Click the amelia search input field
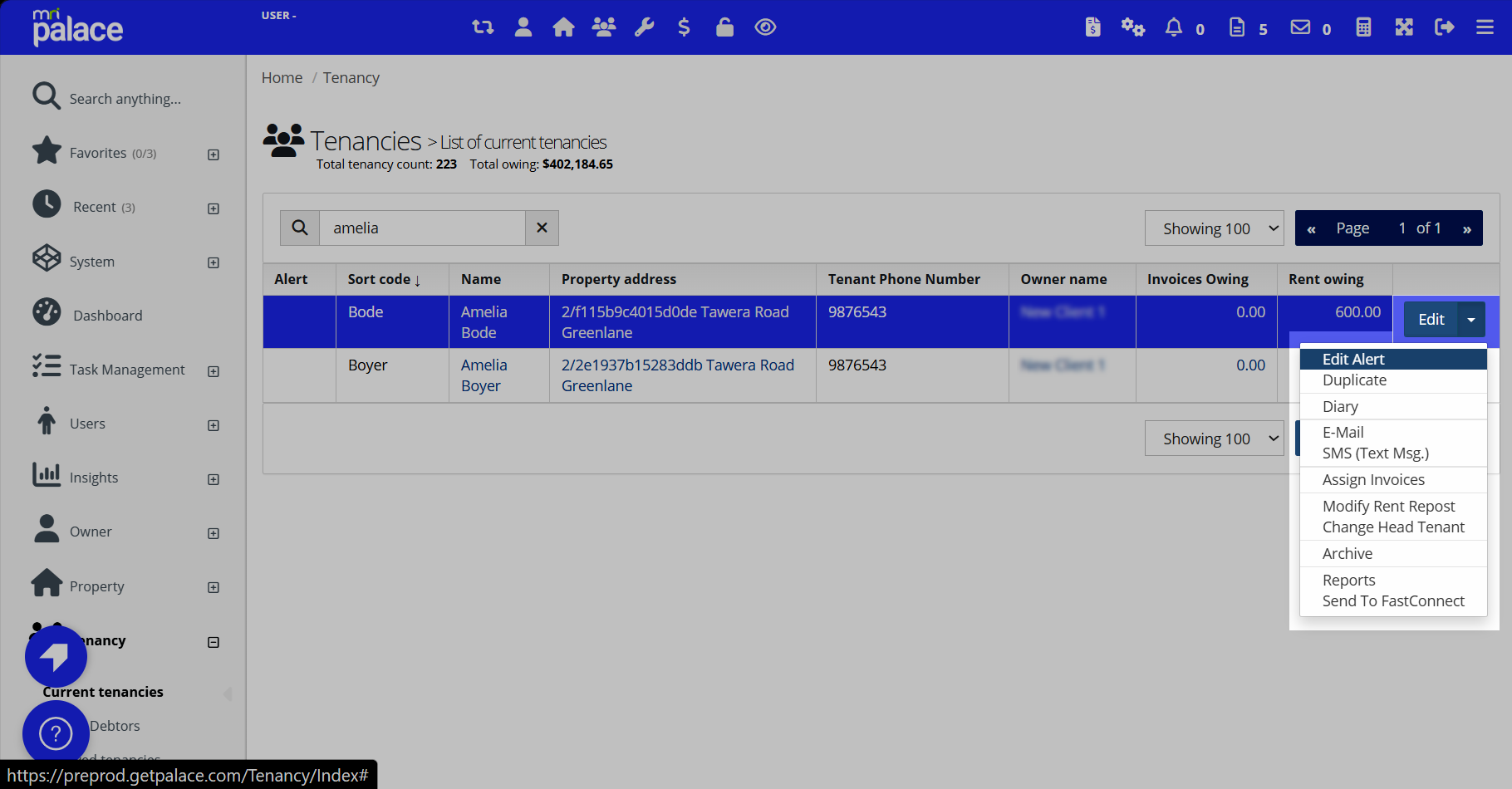 [422, 228]
